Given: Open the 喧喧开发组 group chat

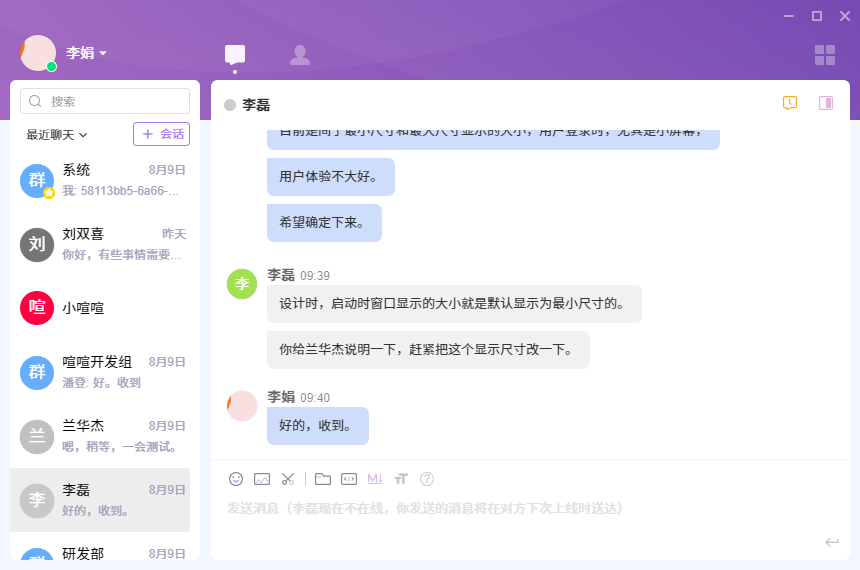Looking at the screenshot, I should [105, 372].
